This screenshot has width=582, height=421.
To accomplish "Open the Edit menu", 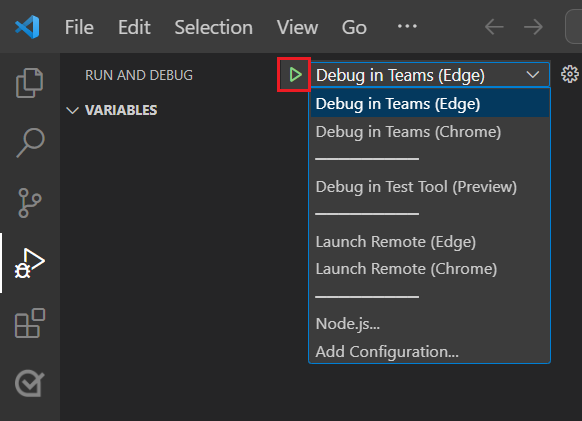I will pyautogui.click(x=134, y=27).
